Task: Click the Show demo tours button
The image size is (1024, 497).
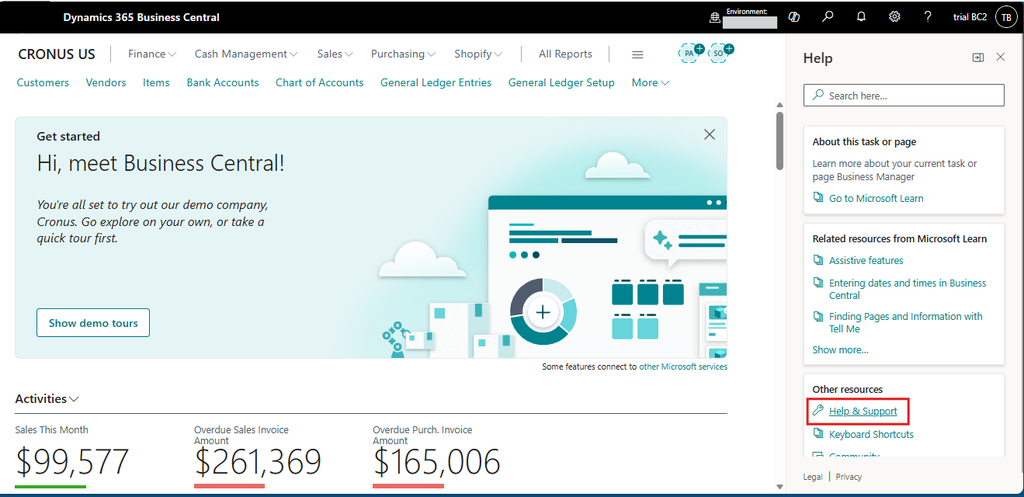Action: [x=93, y=323]
